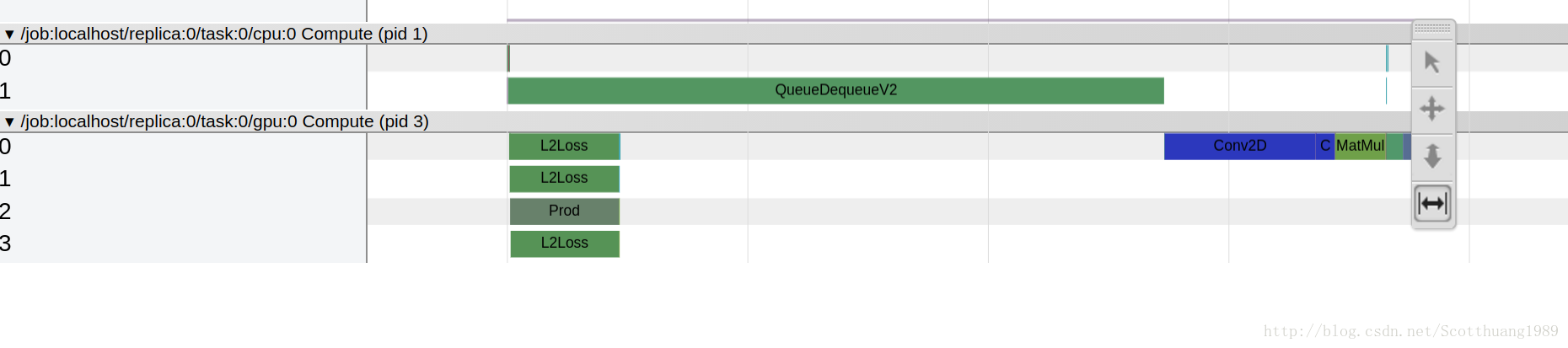The height and width of the screenshot is (348, 1568).
Task: Collapse the cpu:0 Compute (pid 1) process
Action: pyautogui.click(x=9, y=35)
